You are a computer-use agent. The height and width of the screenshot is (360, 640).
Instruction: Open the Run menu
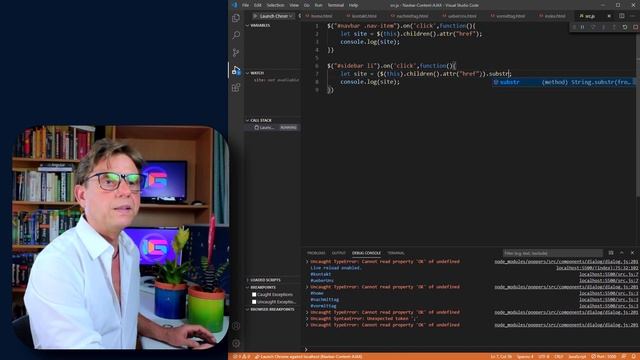[318, 5]
